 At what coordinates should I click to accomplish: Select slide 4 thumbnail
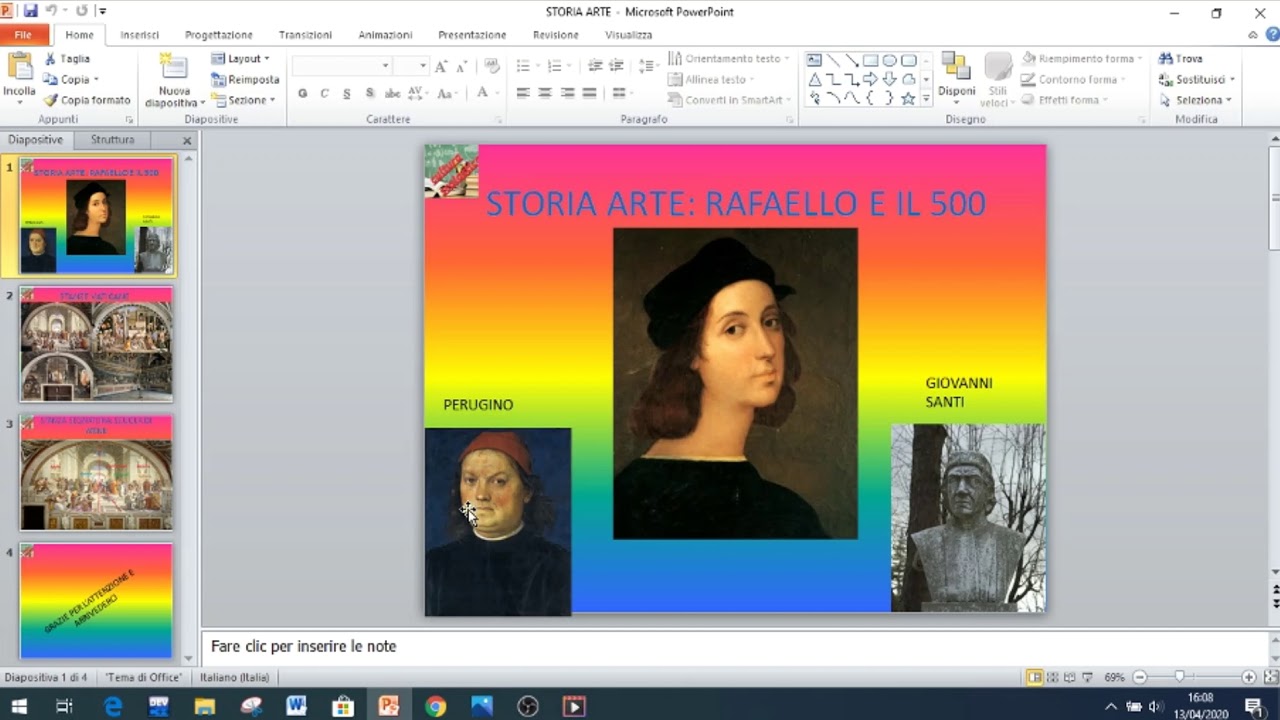(97, 600)
